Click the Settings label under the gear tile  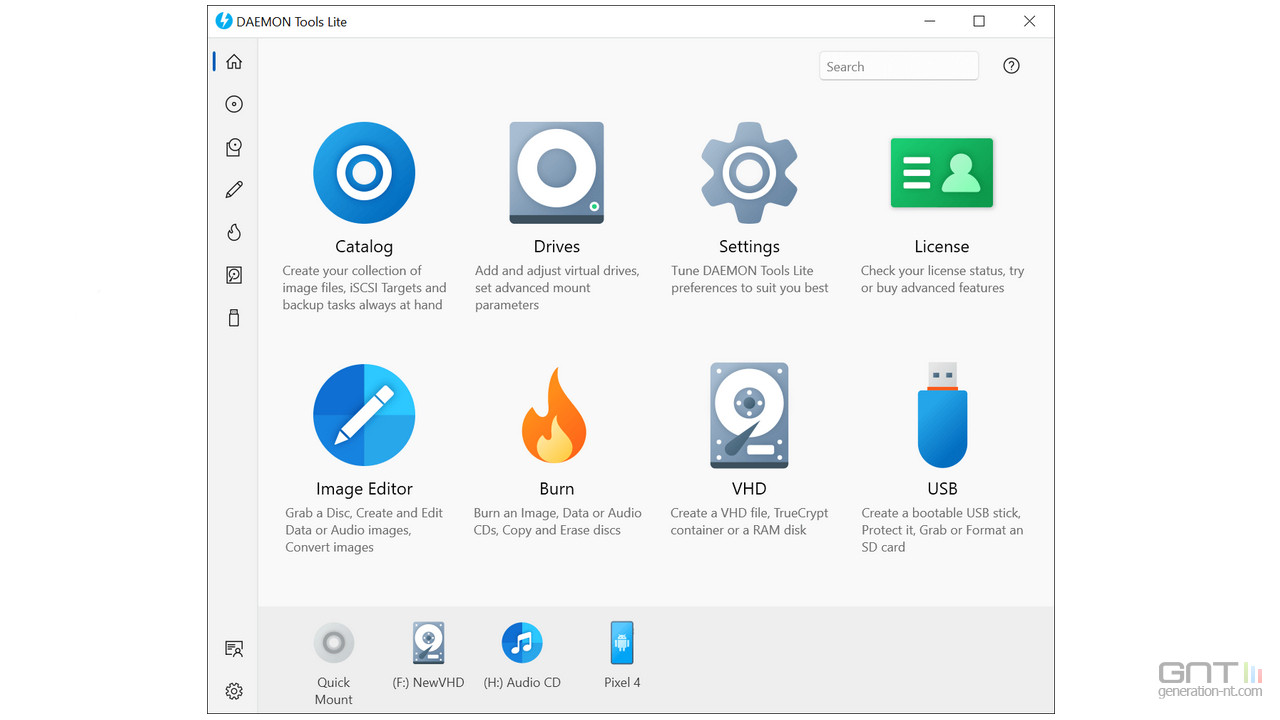tap(749, 247)
